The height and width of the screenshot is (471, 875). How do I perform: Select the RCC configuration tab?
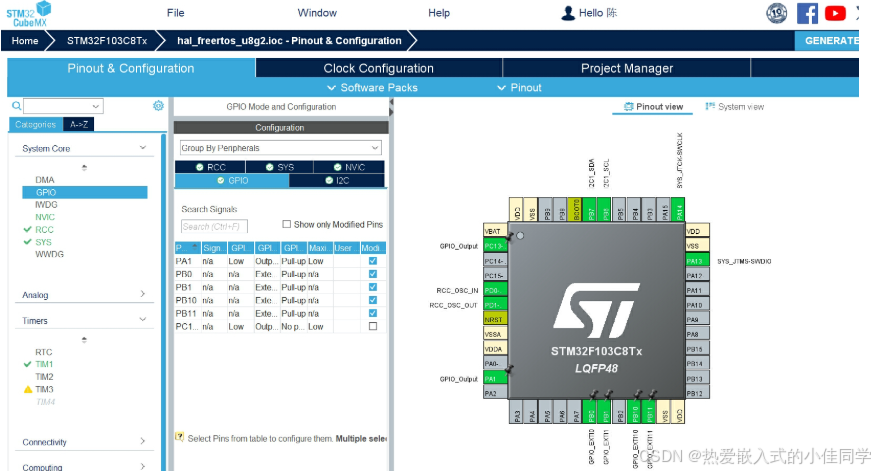(210, 167)
